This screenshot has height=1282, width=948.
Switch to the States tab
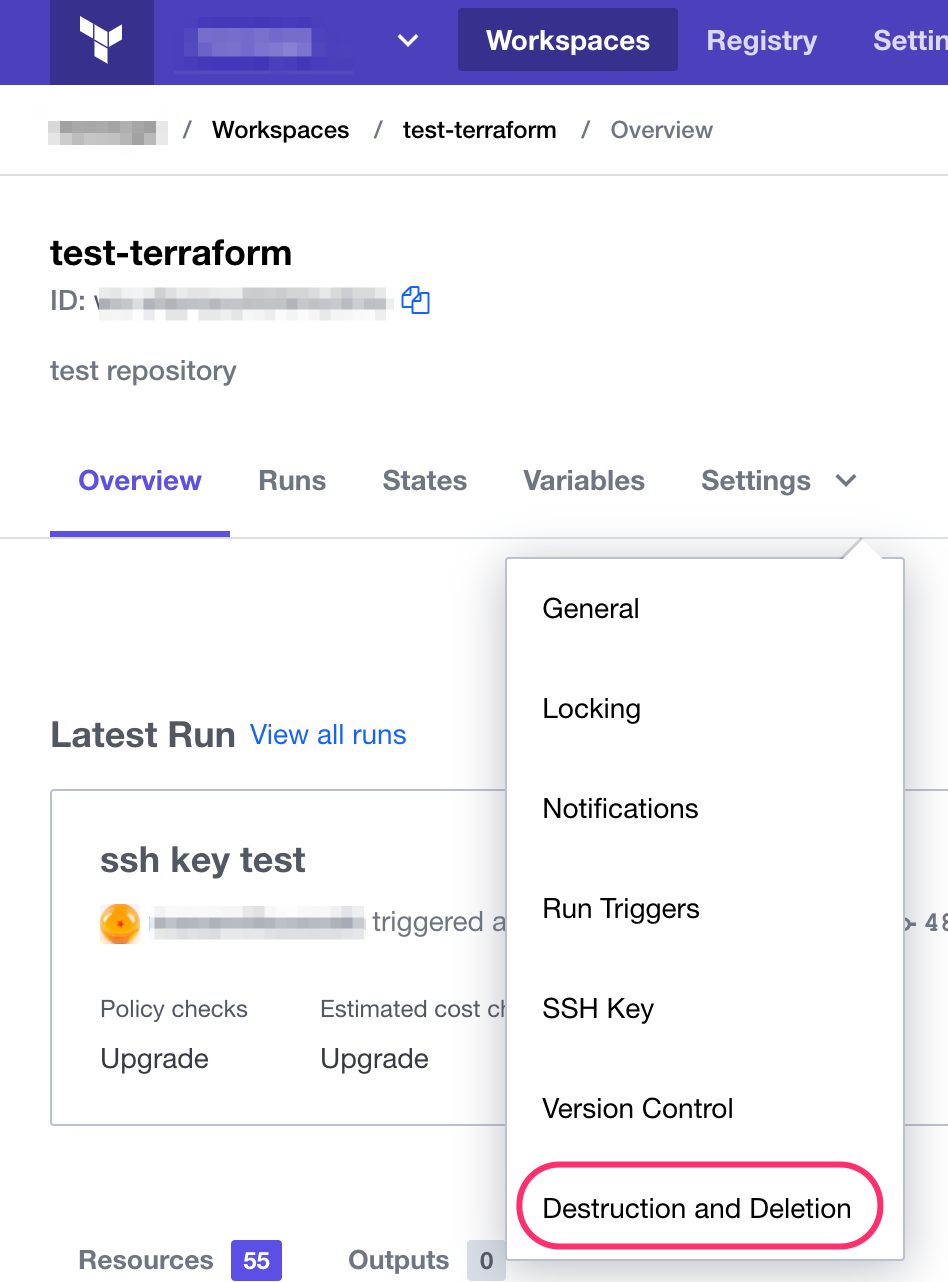[425, 481]
